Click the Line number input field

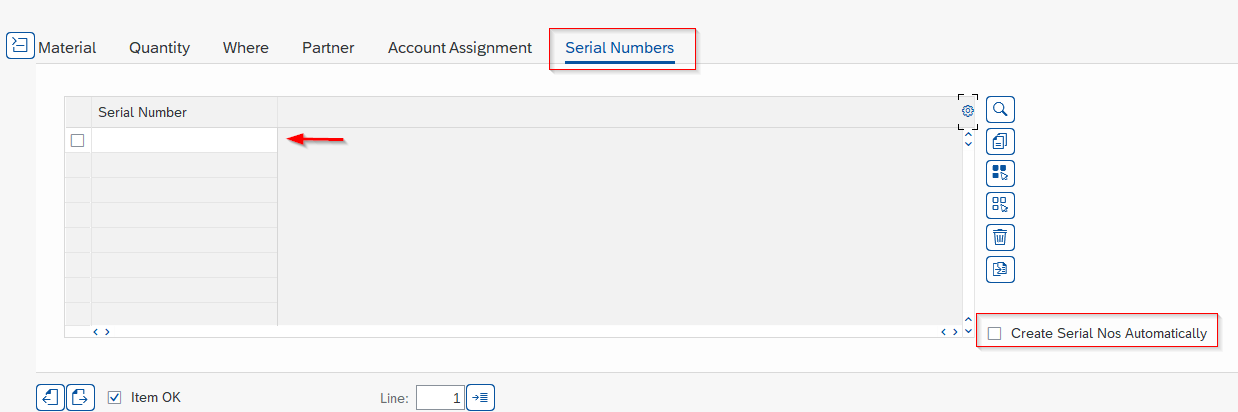(x=440, y=398)
